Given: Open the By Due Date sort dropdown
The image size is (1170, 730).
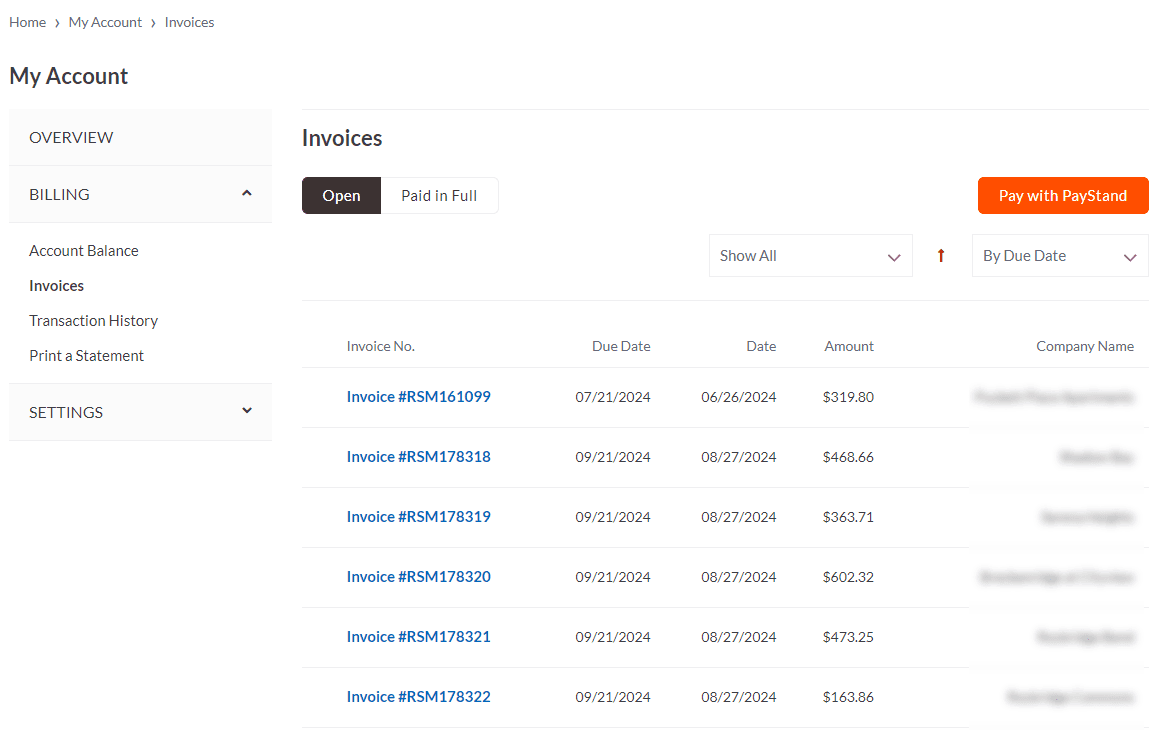Looking at the screenshot, I should coord(1060,256).
